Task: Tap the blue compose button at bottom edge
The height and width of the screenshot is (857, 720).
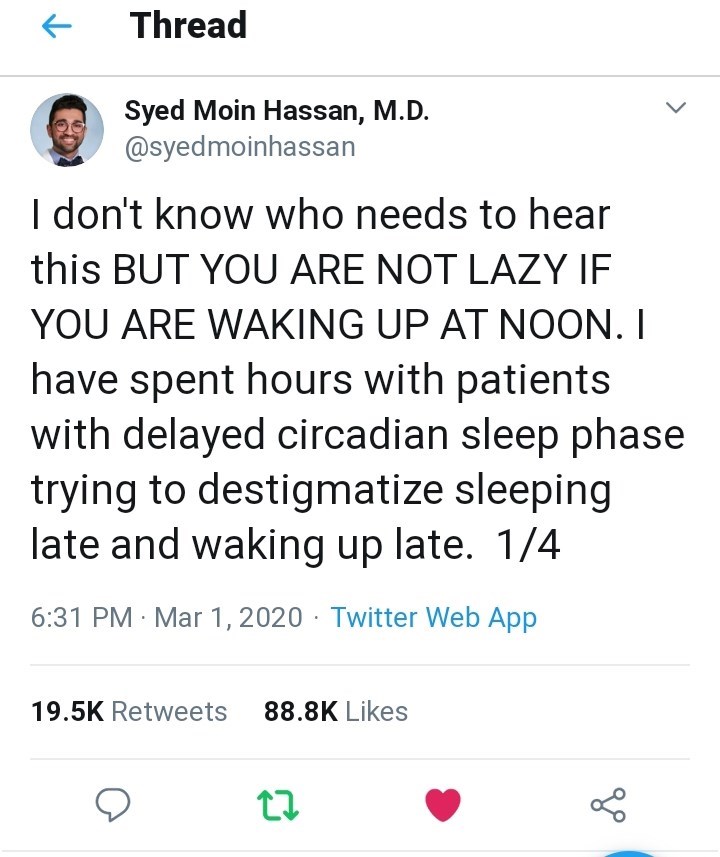Action: point(628,852)
